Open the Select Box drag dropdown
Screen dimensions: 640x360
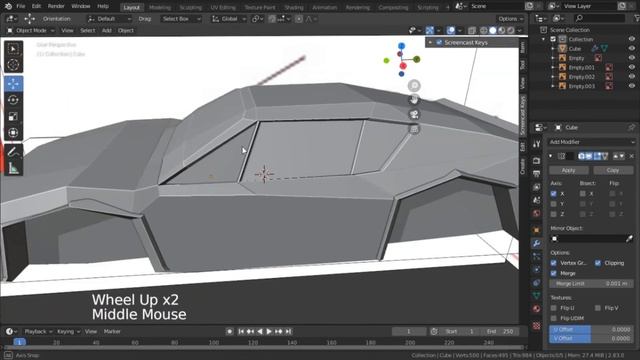coord(180,19)
